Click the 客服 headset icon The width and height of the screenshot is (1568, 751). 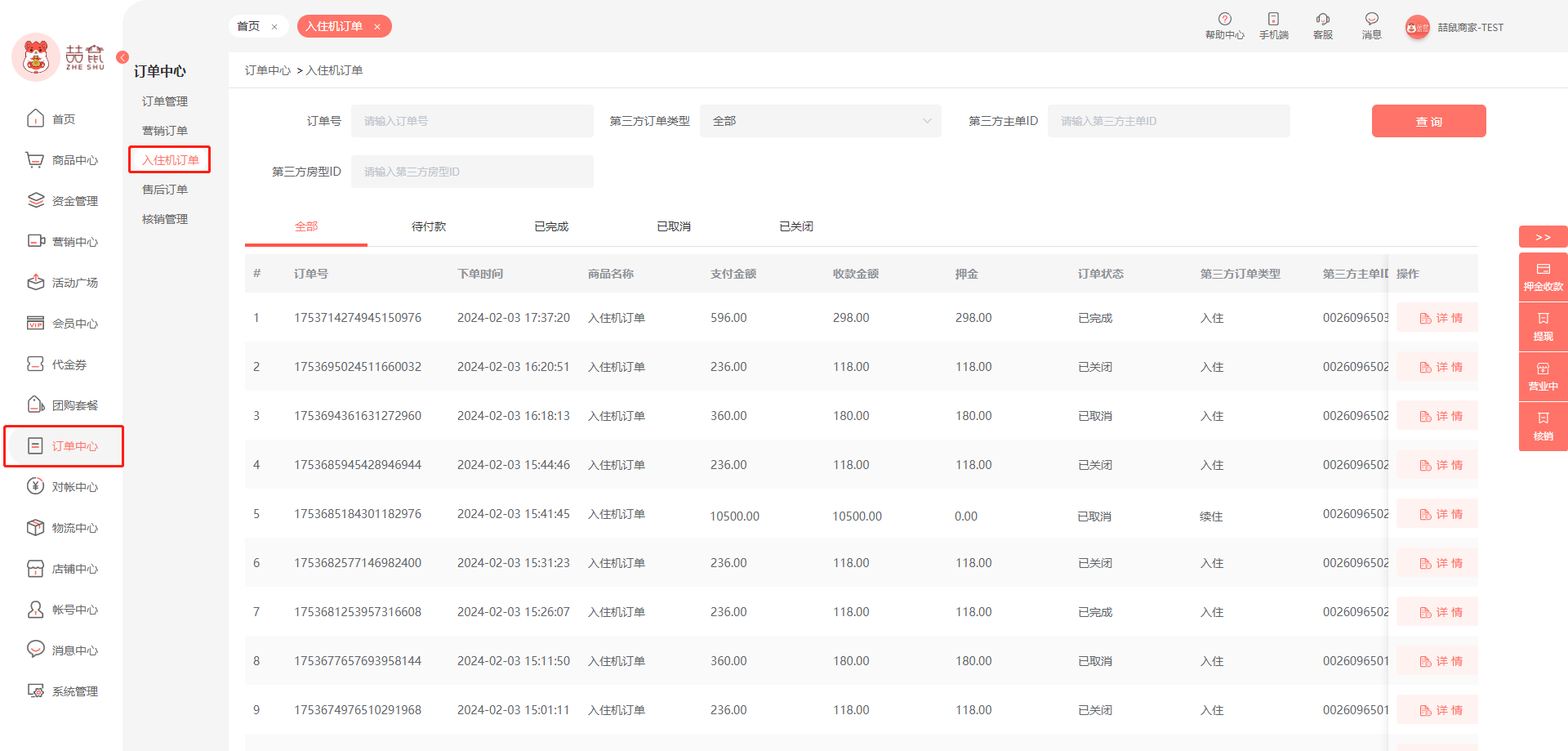[x=1322, y=19]
